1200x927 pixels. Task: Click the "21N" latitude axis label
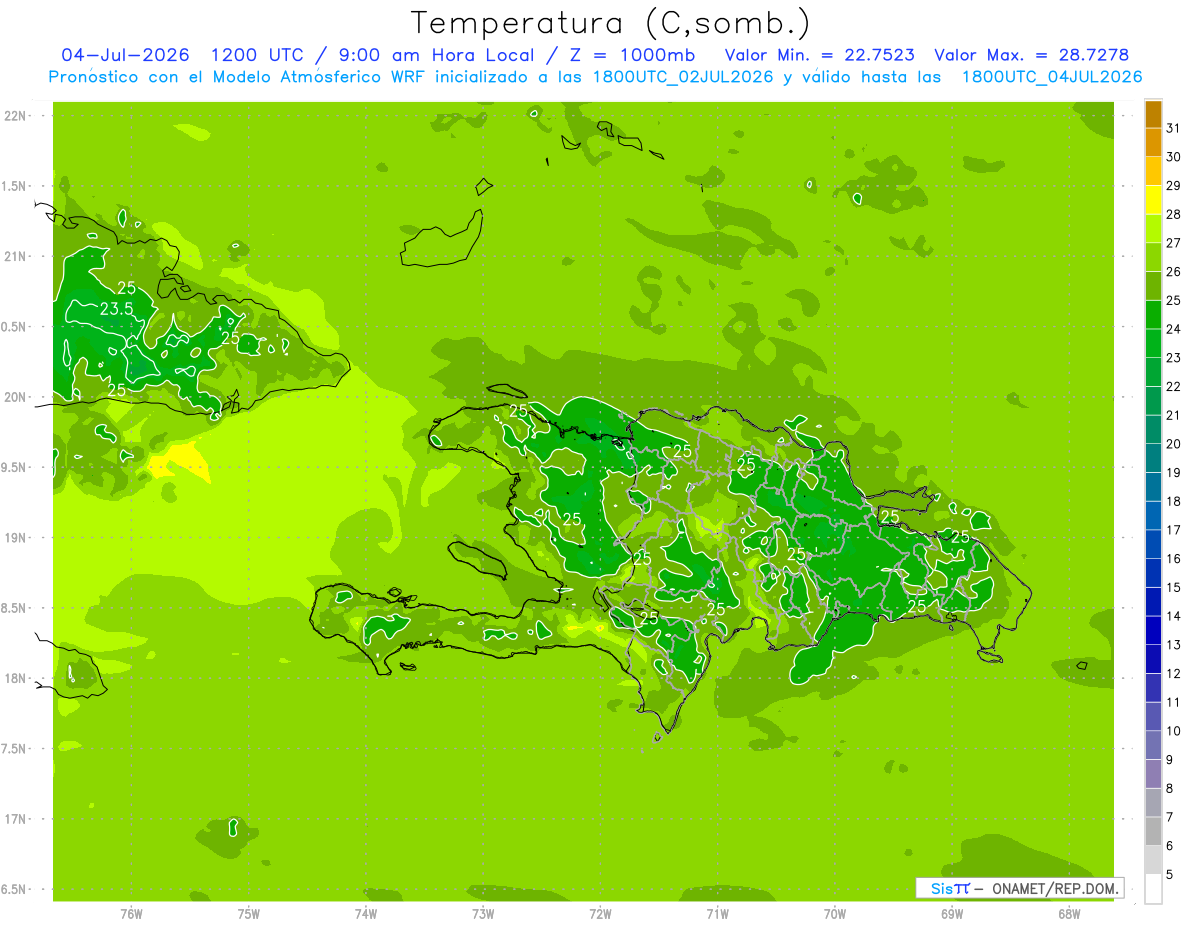(x=15, y=256)
